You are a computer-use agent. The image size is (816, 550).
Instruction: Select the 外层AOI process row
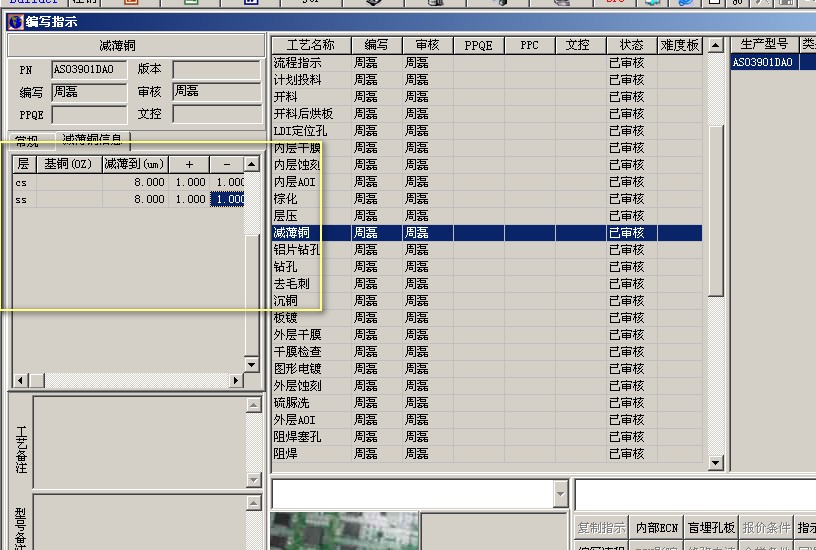coord(487,420)
